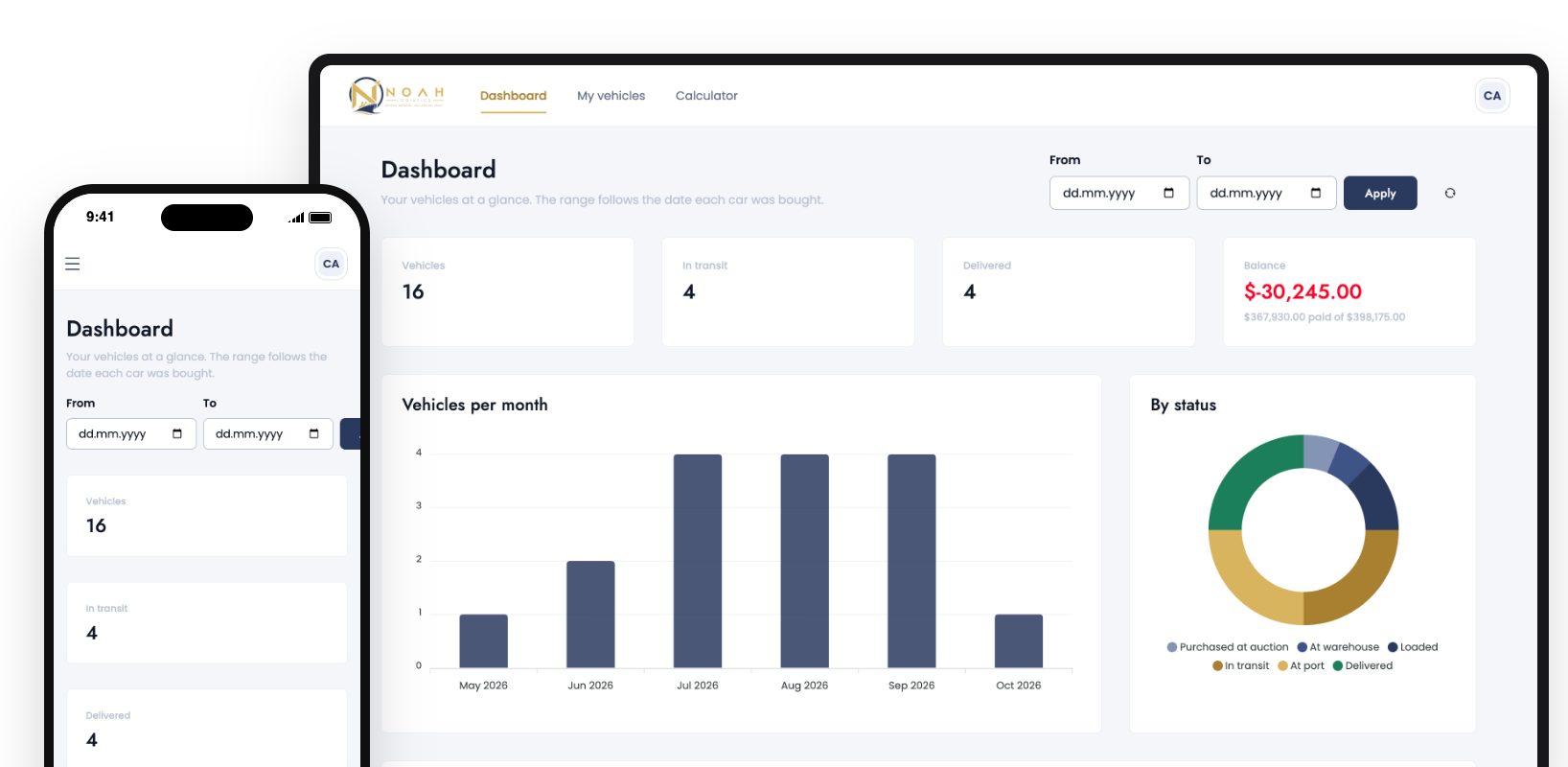Open calendar picker in tablet From date field
The width and height of the screenshot is (1568, 767).
click(x=1168, y=193)
